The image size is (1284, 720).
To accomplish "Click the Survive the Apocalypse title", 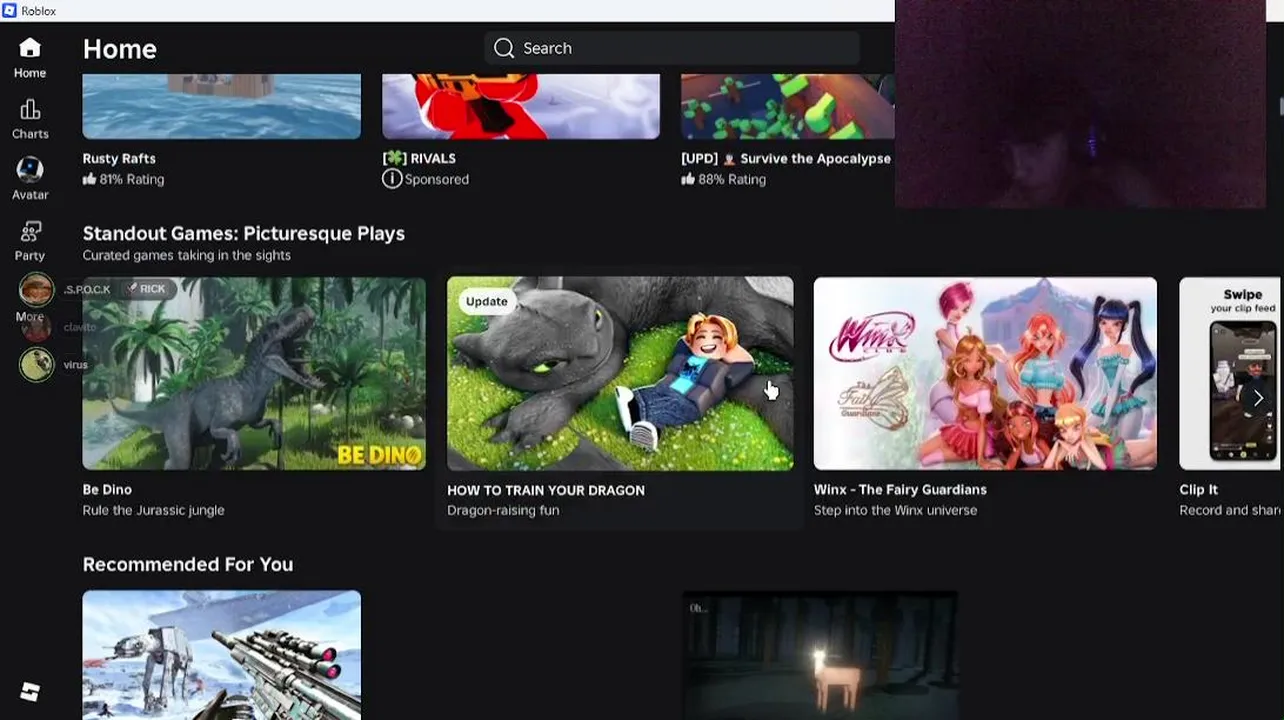I will tap(786, 158).
